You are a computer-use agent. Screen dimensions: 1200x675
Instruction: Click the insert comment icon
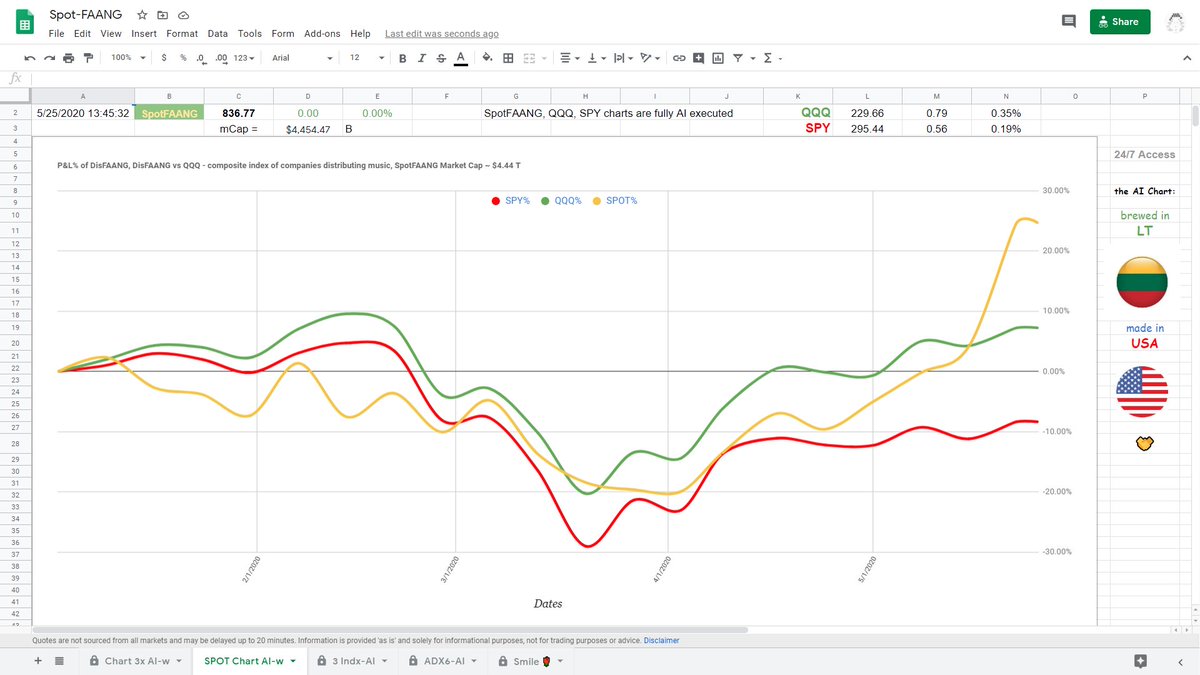[x=698, y=58]
